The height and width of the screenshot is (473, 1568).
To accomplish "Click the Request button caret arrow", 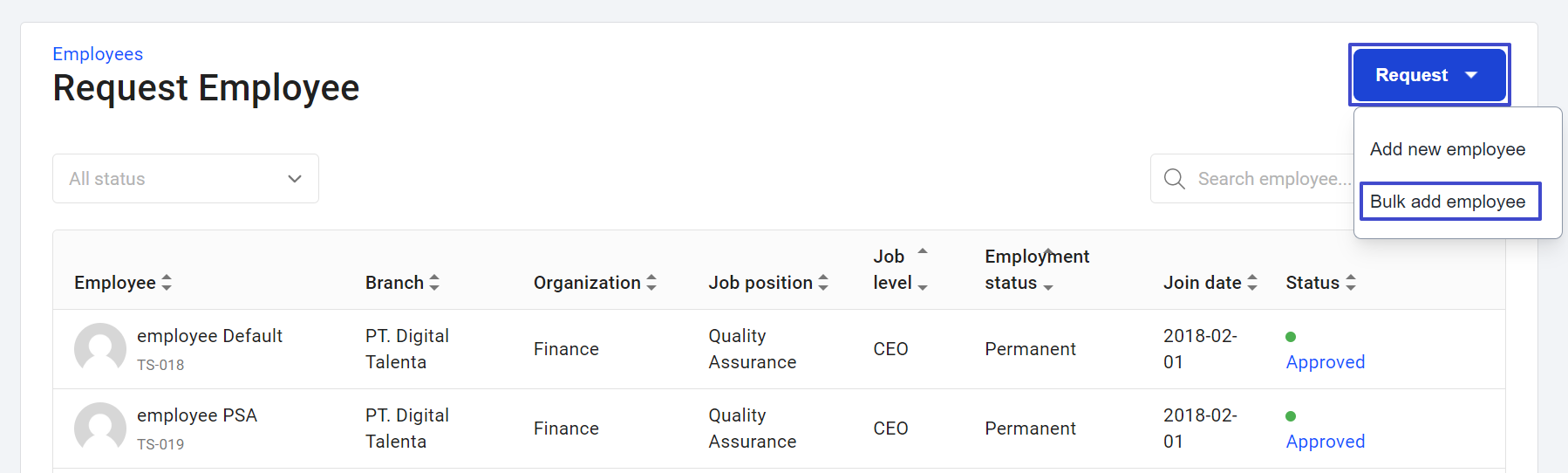I will pyautogui.click(x=1472, y=75).
